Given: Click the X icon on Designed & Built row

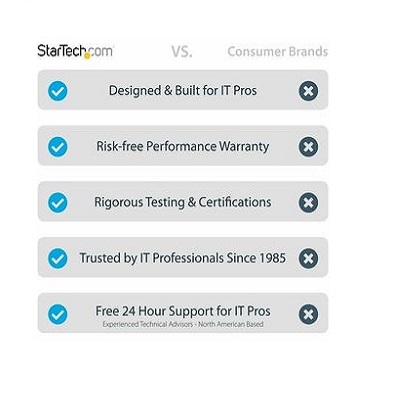Looking at the screenshot, I should point(308,91).
